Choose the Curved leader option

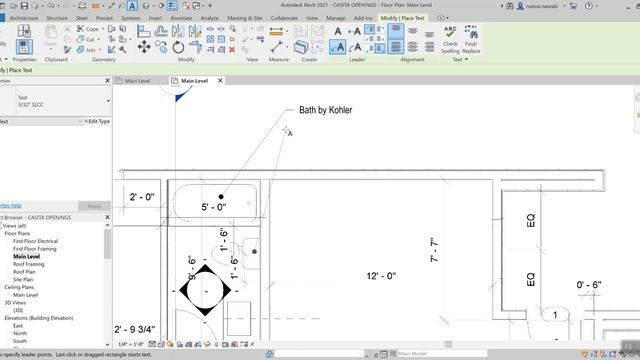(x=354, y=47)
